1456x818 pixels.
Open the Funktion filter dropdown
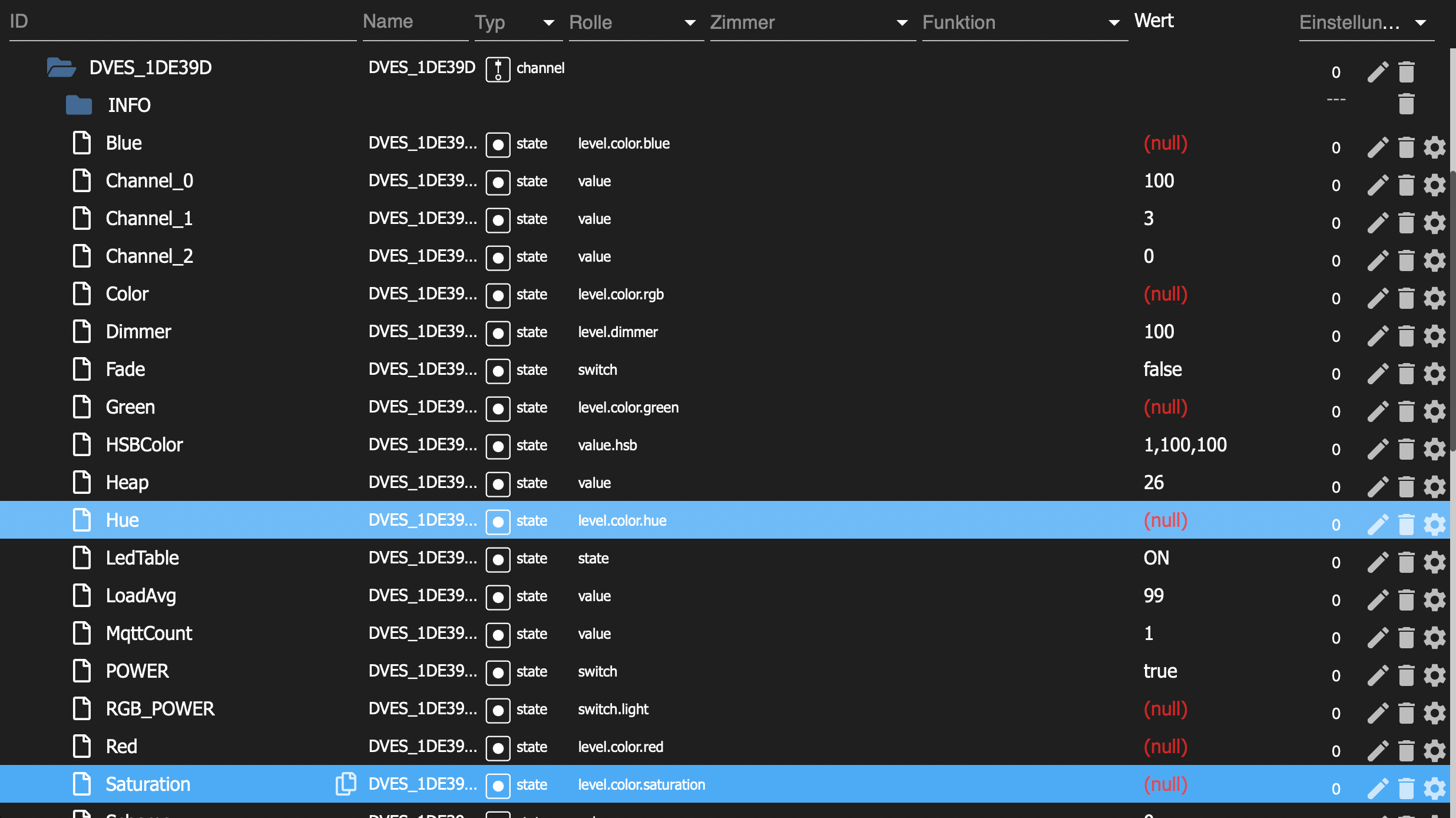pyautogui.click(x=1113, y=23)
